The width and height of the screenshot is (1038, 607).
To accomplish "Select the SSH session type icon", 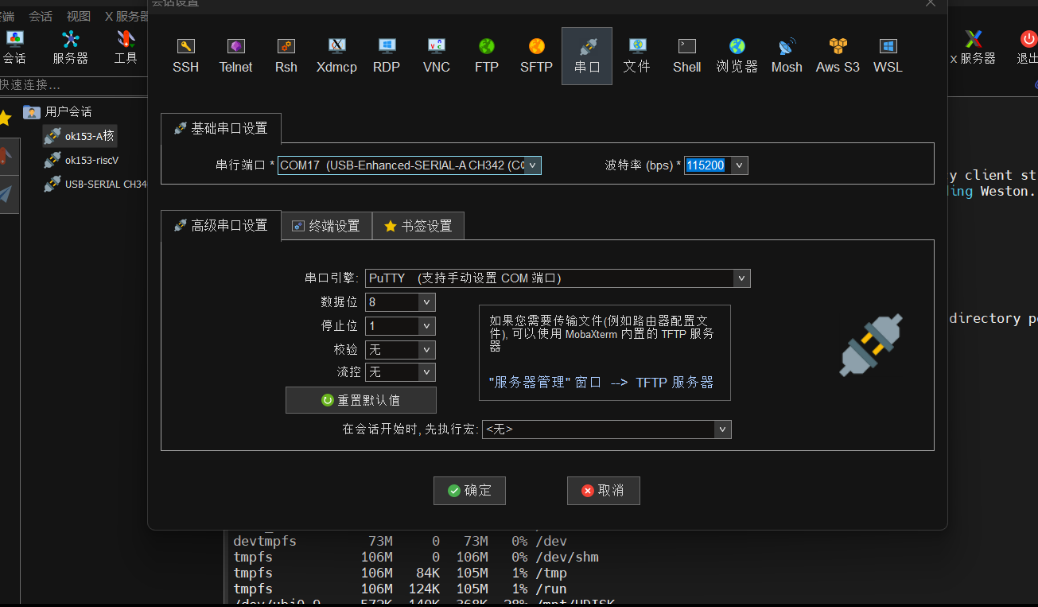I will pos(185,56).
